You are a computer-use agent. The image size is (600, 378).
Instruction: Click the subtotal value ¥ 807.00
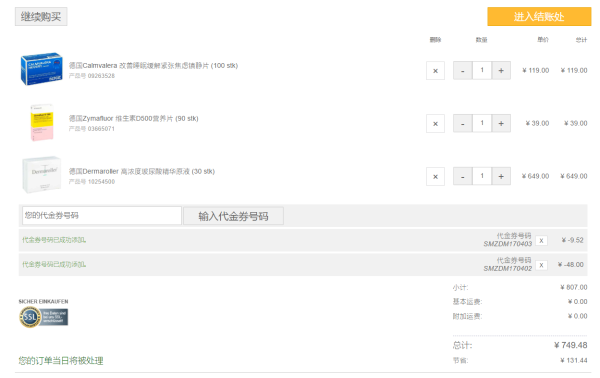point(574,287)
